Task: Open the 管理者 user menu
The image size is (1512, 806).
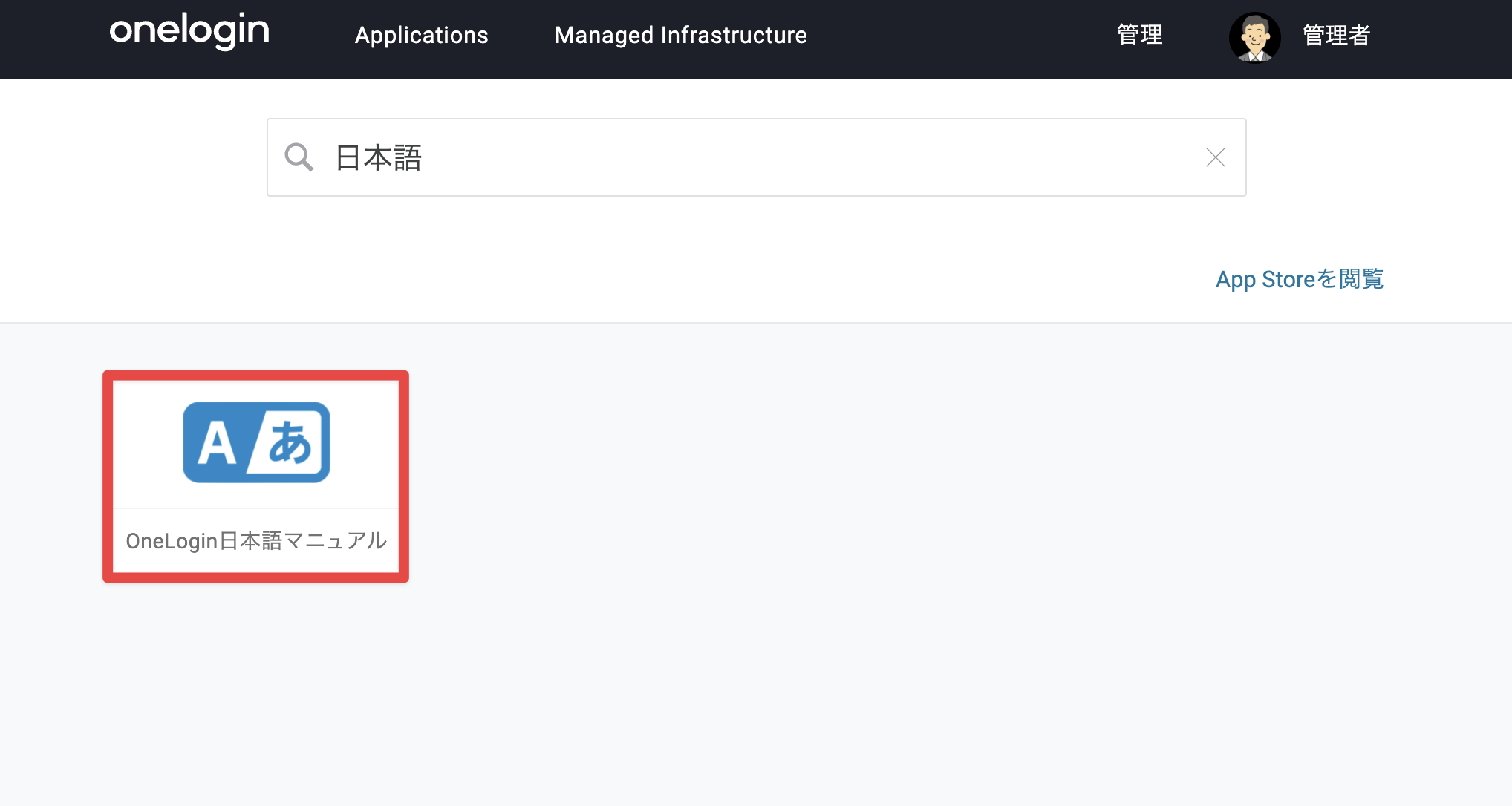Action: tap(1336, 35)
